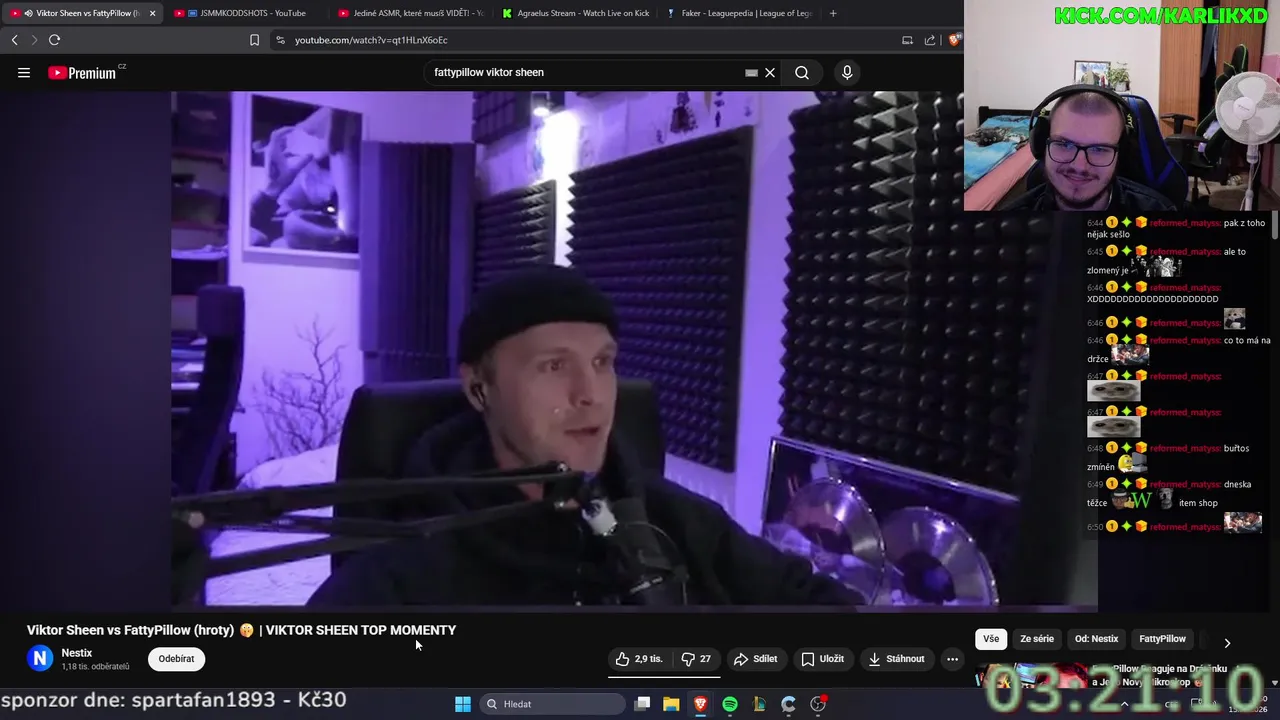Open the Nestix channel name link
The width and height of the screenshot is (1280, 720).
tap(77, 653)
